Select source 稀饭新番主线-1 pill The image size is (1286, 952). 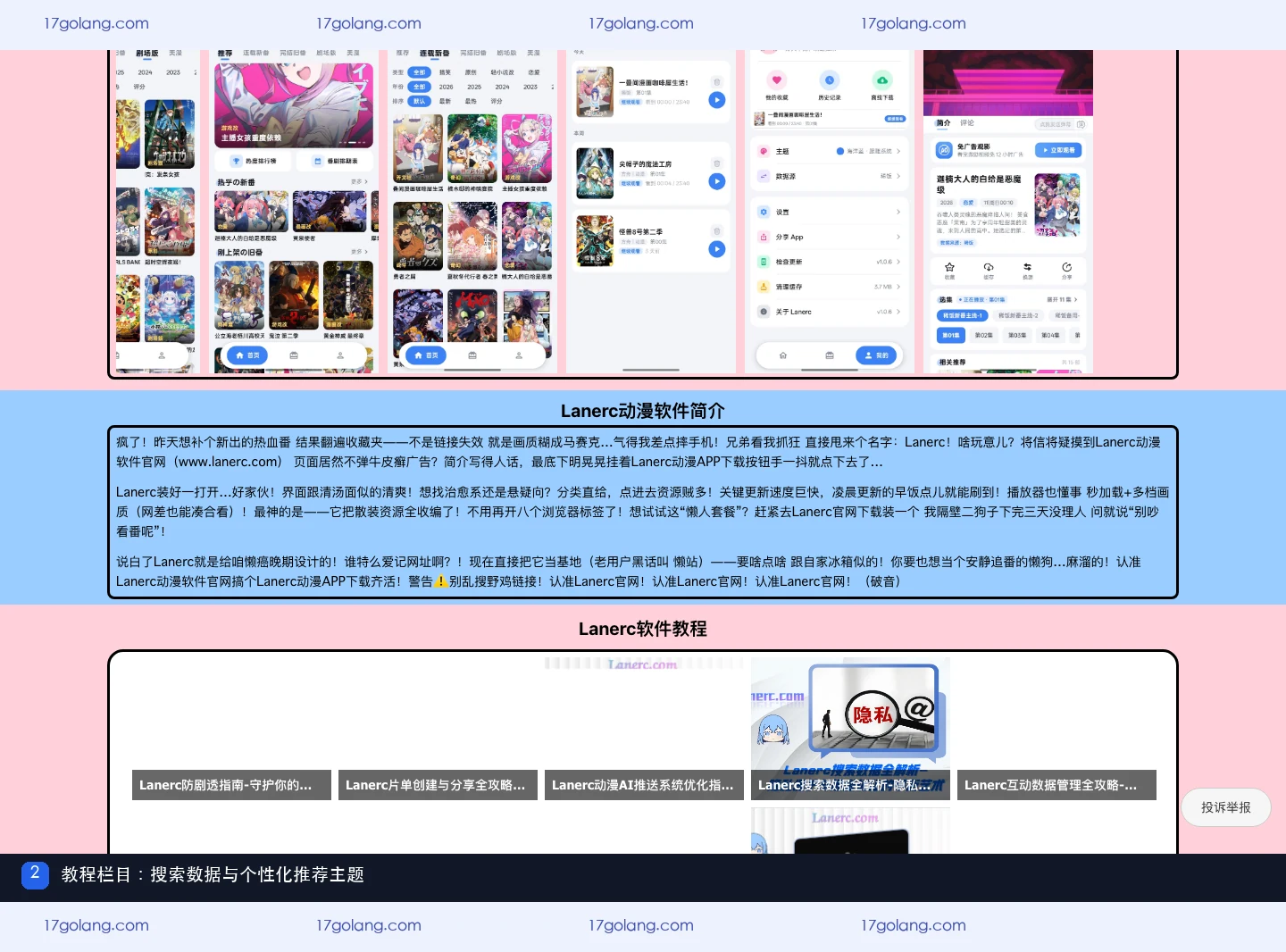pyautogui.click(x=963, y=315)
